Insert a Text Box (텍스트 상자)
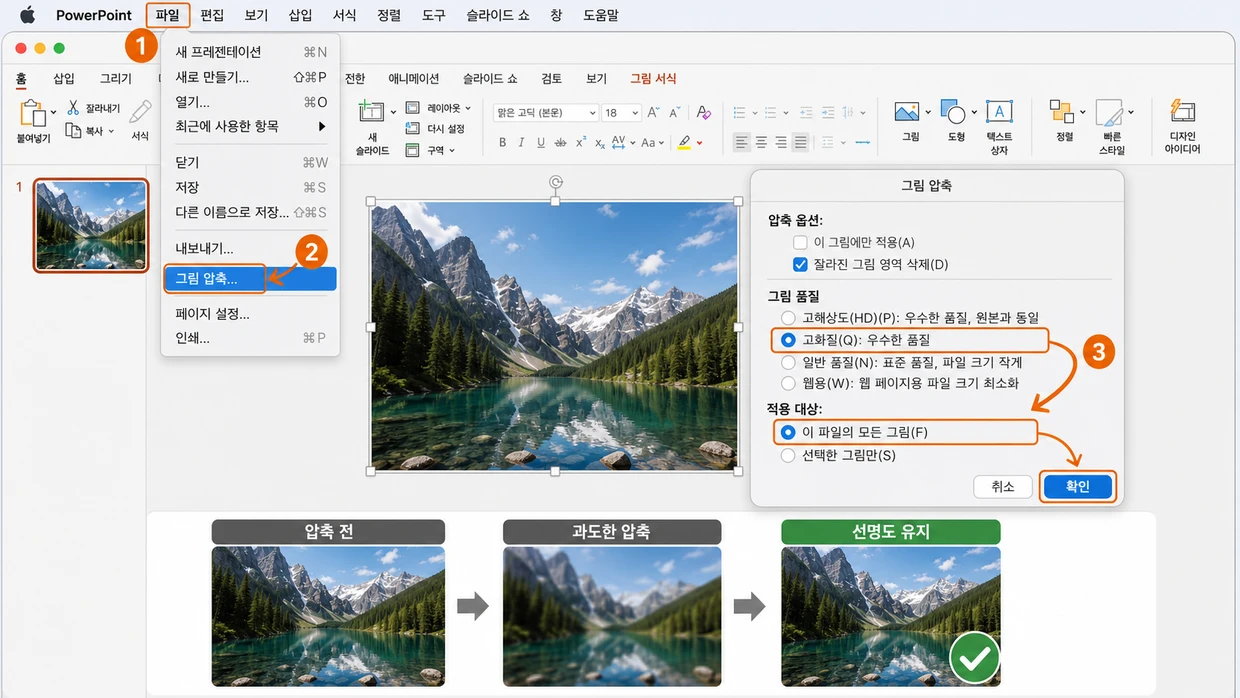The height and width of the screenshot is (698, 1240). point(998,111)
